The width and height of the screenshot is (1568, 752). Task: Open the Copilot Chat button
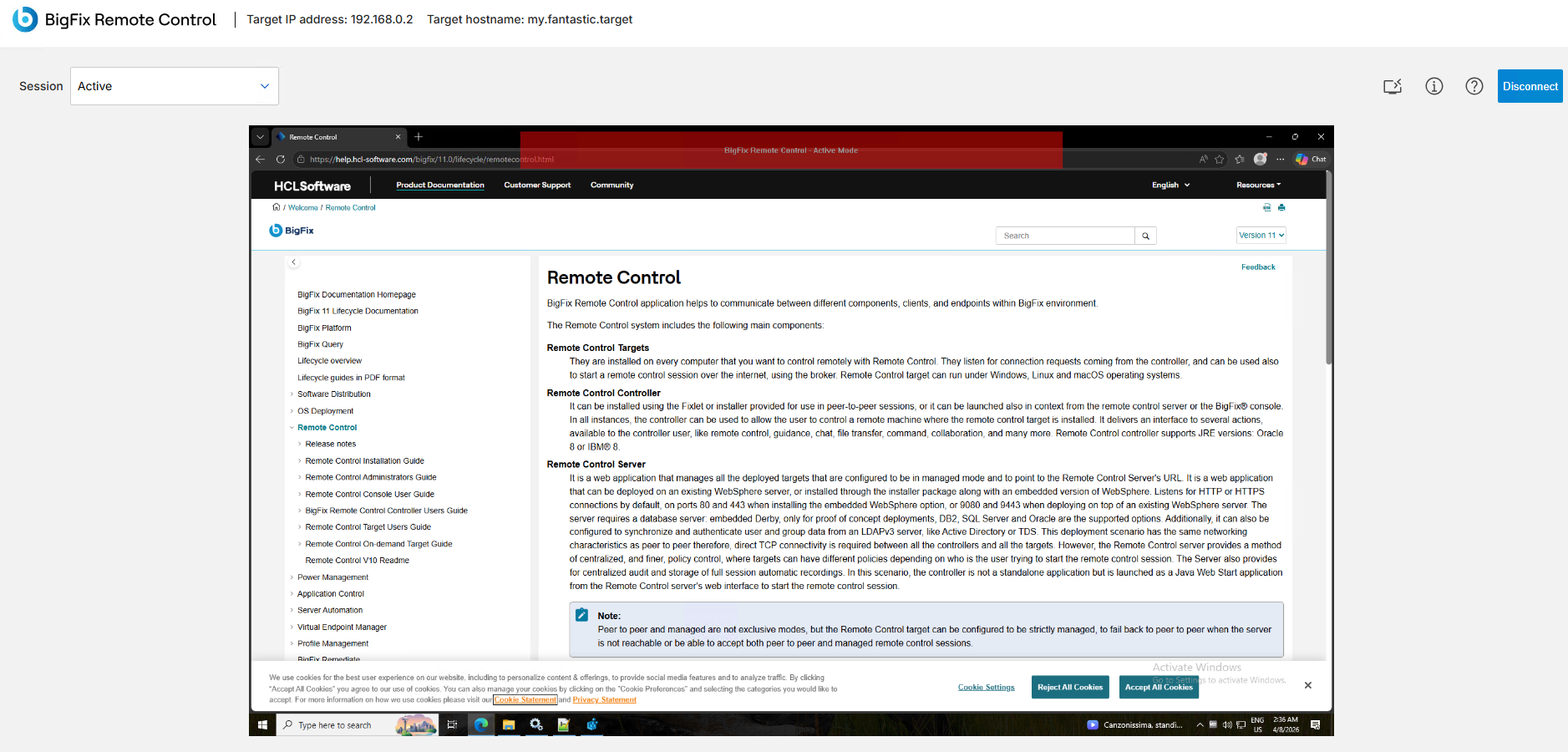(1311, 159)
